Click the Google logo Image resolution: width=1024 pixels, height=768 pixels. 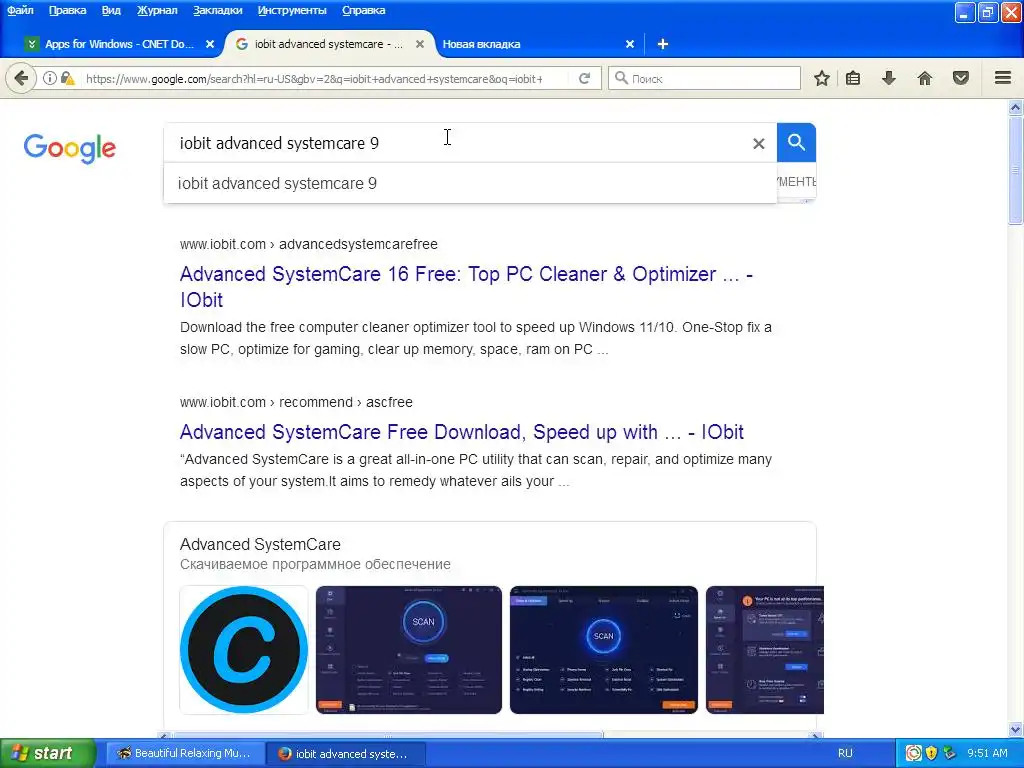[70, 148]
